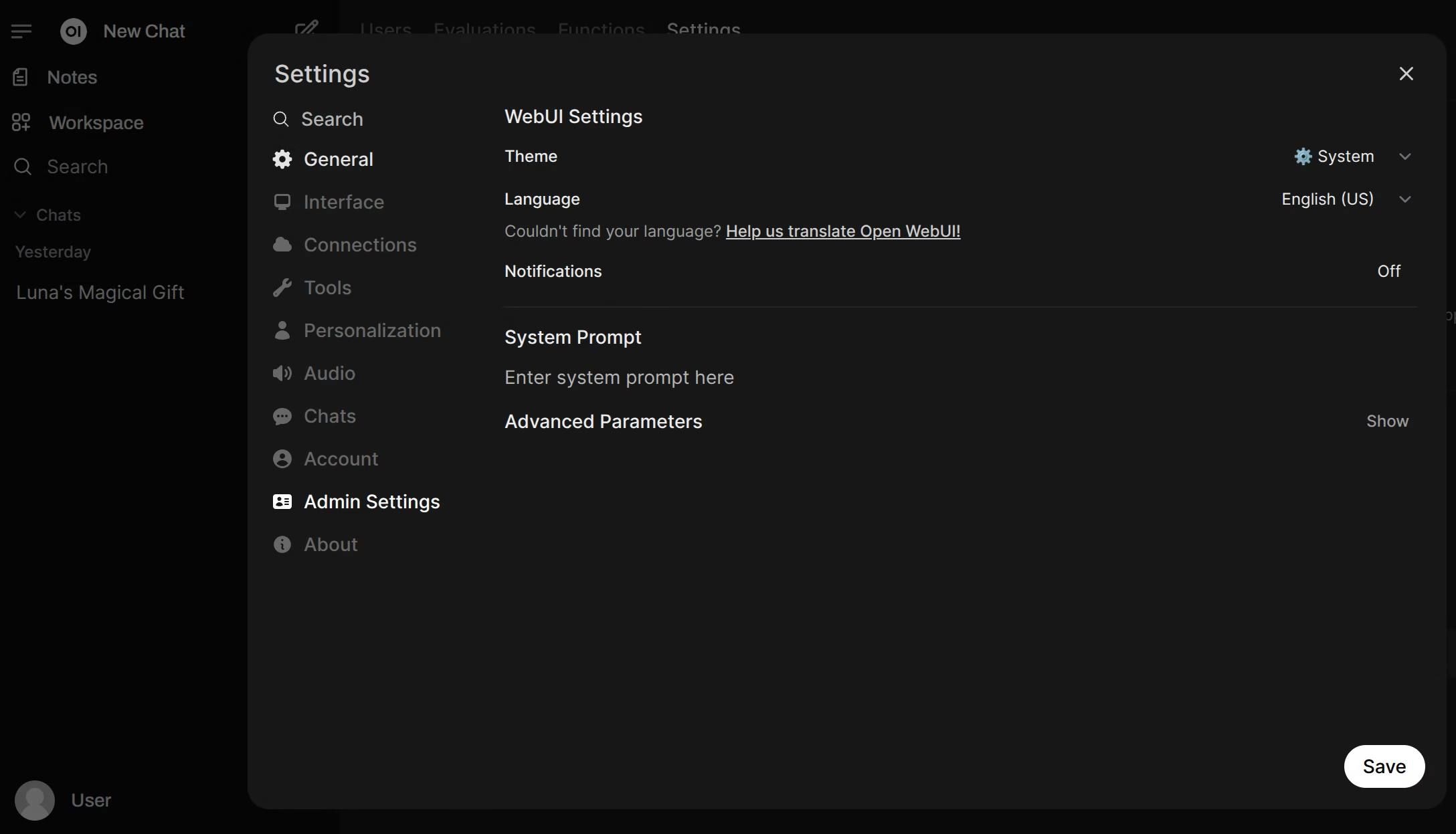Show Advanced Parameters

[x=1387, y=421]
